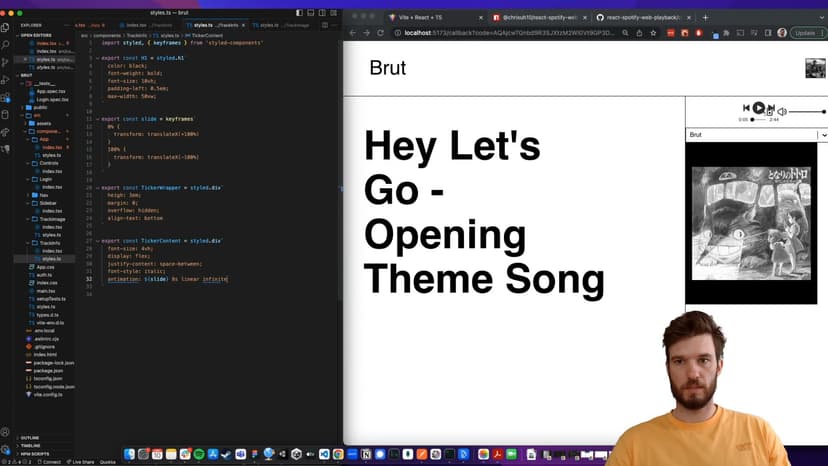Screen dimensions: 828x466
Task: Expand the TIMELINE section
Action: (30, 446)
